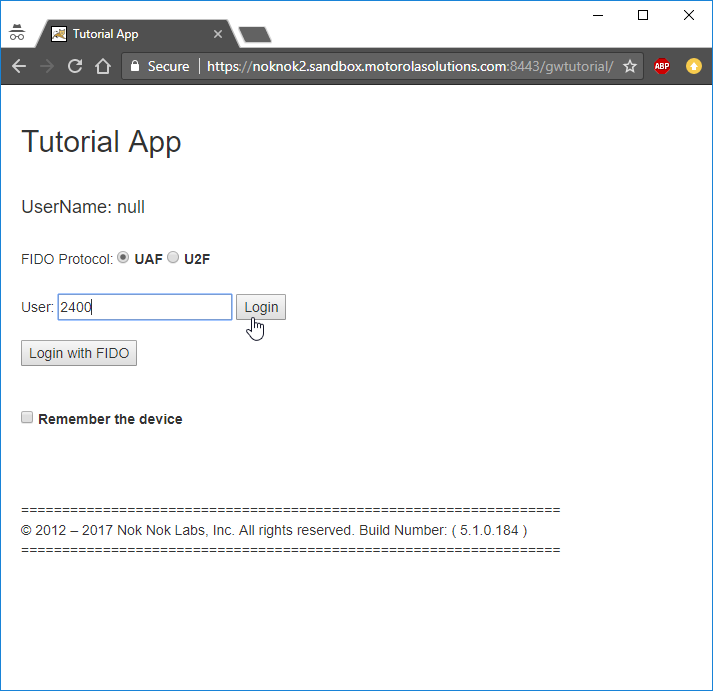Click the FIDO Protocol: label

(67, 259)
